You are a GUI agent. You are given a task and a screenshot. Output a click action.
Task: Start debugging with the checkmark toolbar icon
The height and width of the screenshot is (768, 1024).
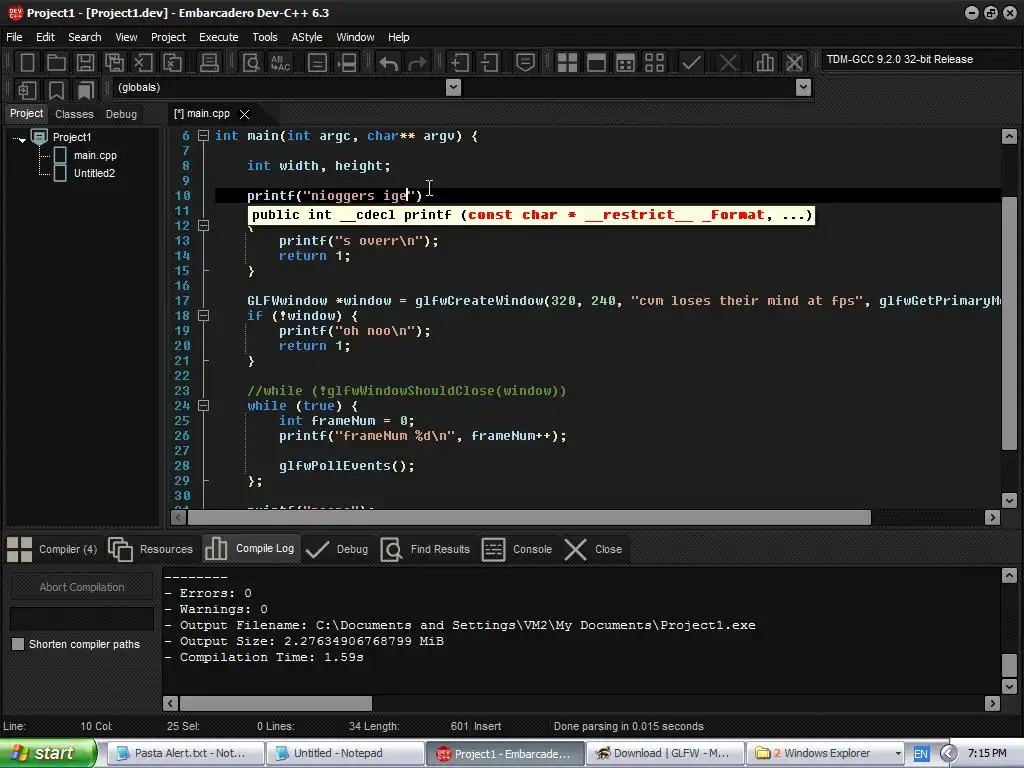pos(691,63)
